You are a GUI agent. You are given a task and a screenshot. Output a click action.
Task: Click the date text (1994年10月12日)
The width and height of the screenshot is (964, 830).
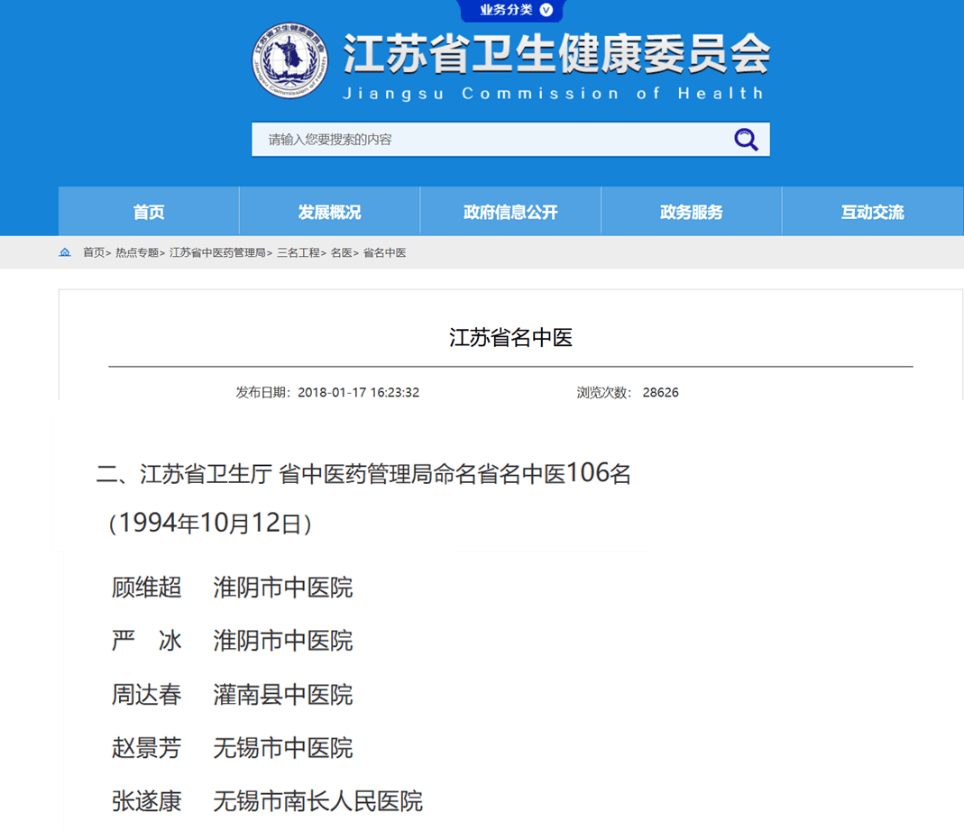coord(210,523)
